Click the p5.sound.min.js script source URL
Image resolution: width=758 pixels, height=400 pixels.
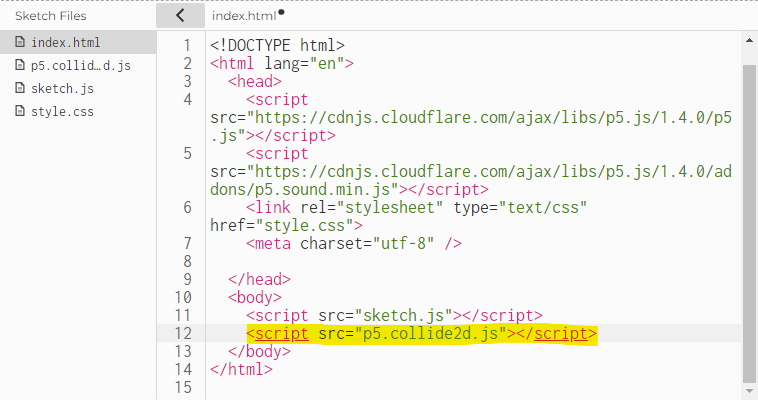click(x=471, y=180)
